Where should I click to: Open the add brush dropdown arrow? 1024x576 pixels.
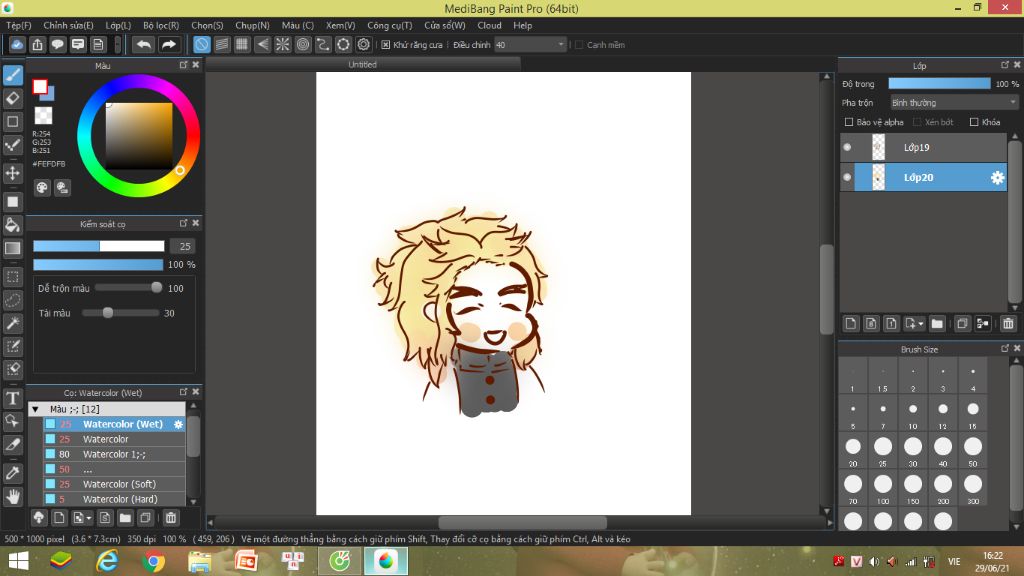pos(89,519)
